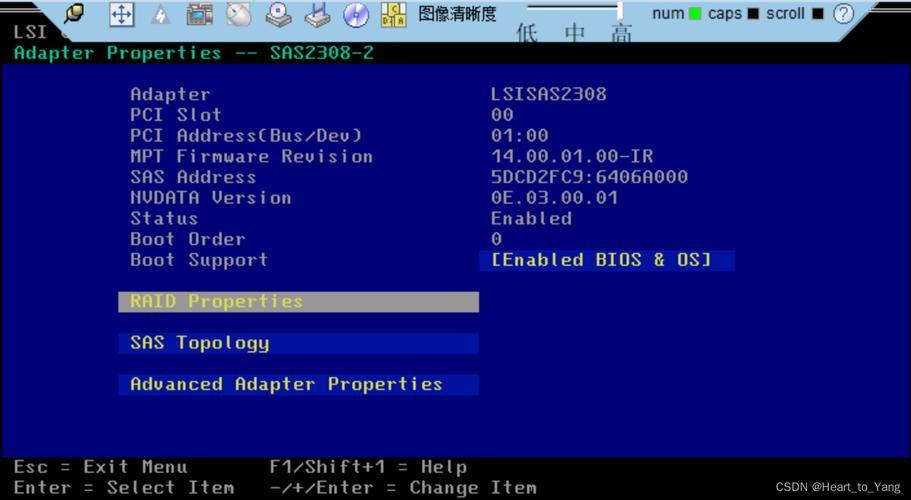Click the lightning bolt power control icon
911x500 pixels.
[x=160, y=15]
